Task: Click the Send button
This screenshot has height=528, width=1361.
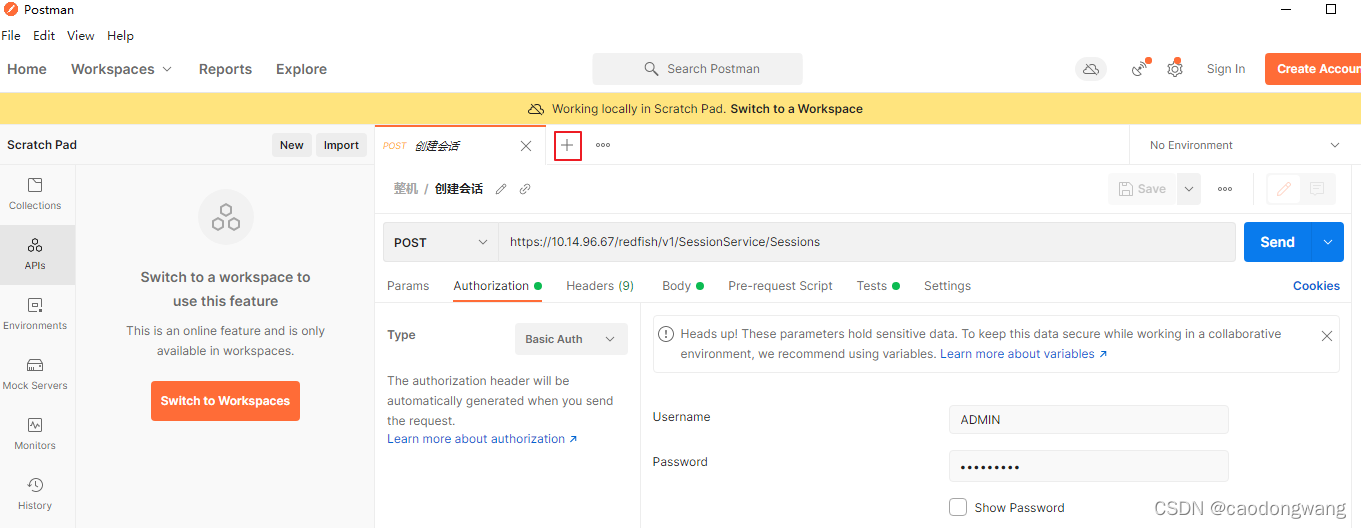Action: point(1277,242)
